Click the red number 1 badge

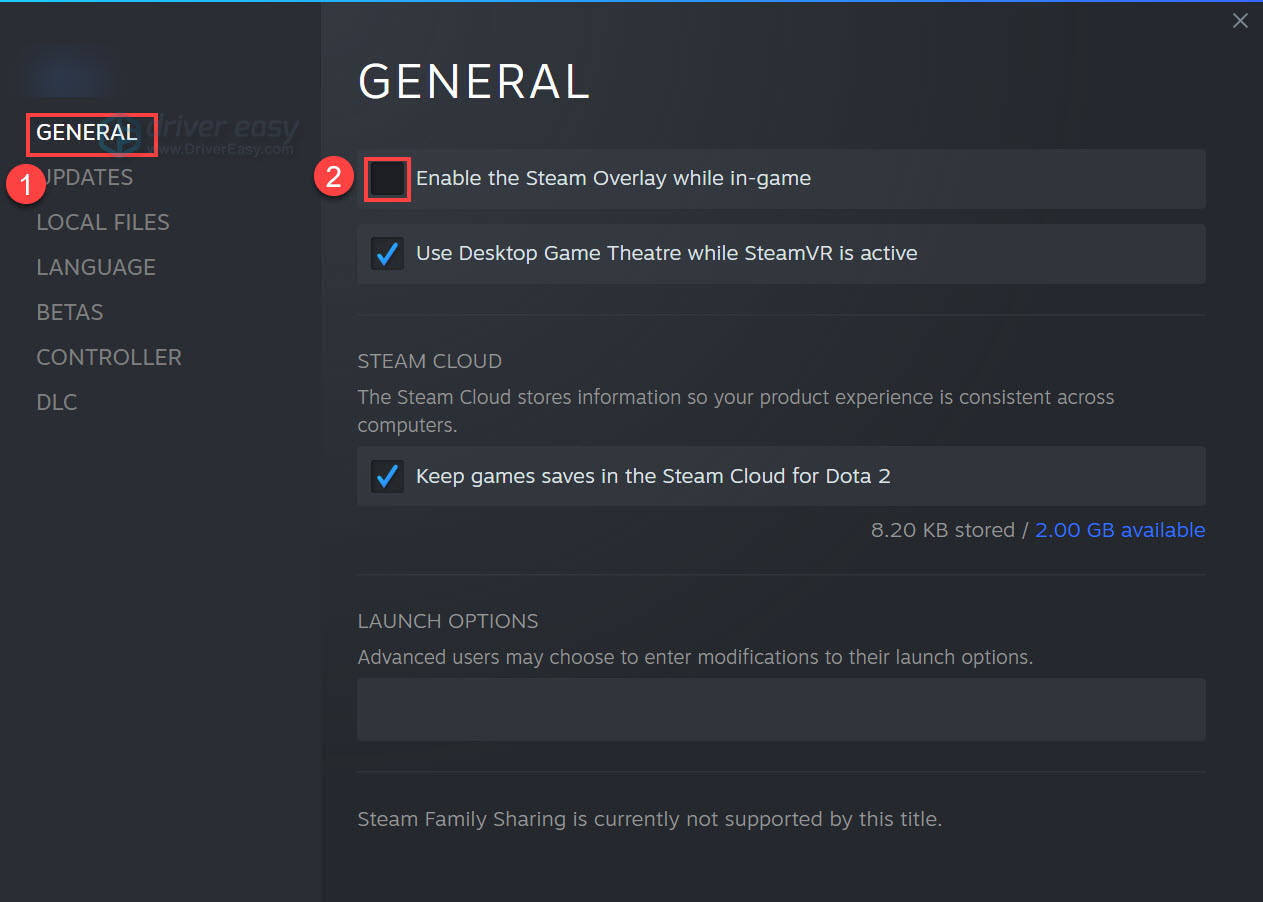(24, 186)
